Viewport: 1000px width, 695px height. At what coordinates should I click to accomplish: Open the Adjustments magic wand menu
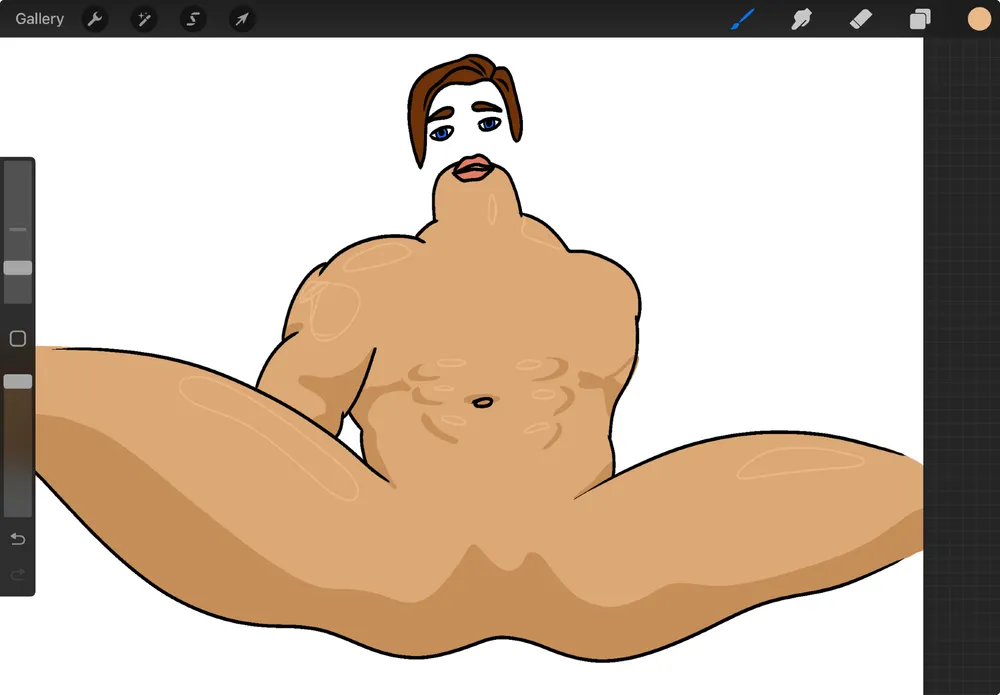(x=144, y=19)
